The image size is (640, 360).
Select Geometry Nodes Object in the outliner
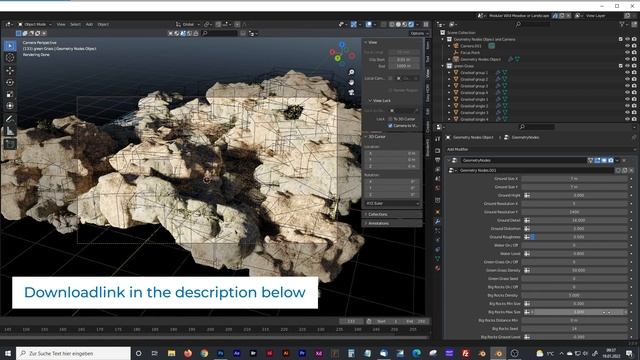coord(480,59)
